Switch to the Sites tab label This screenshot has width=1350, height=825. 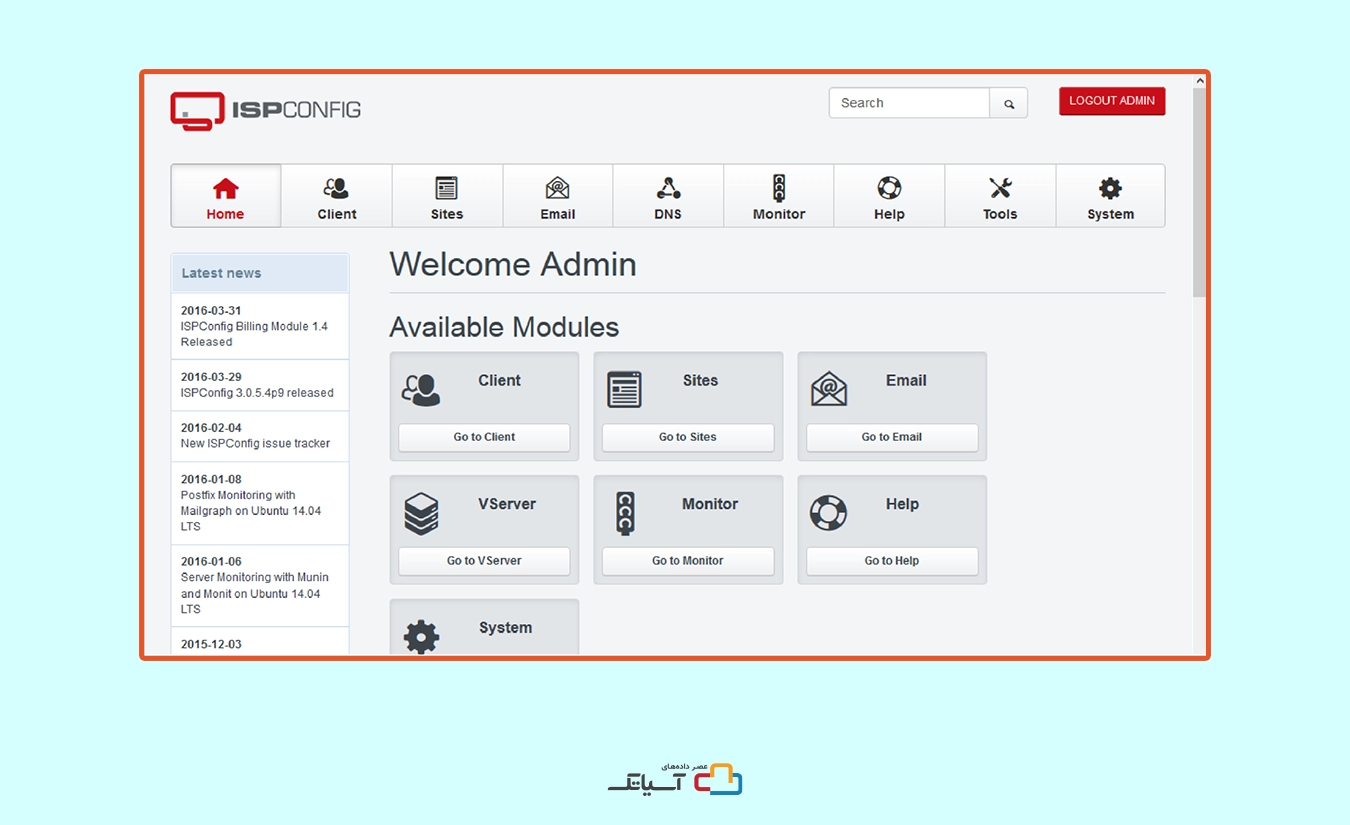coord(447,214)
